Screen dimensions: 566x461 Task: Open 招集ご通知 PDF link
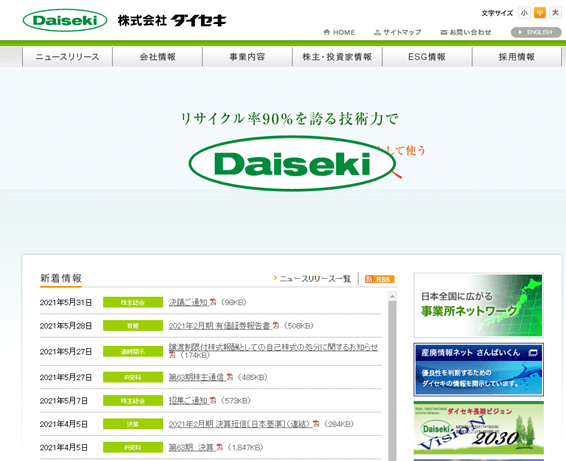188,400
